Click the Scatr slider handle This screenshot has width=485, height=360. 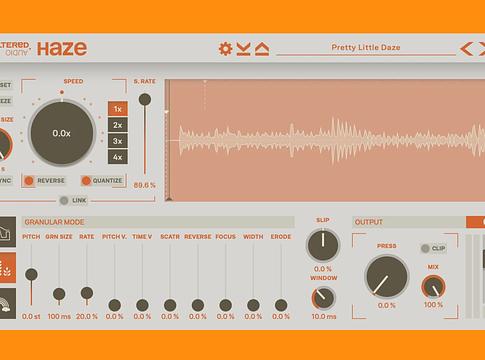pyautogui.click(x=170, y=305)
